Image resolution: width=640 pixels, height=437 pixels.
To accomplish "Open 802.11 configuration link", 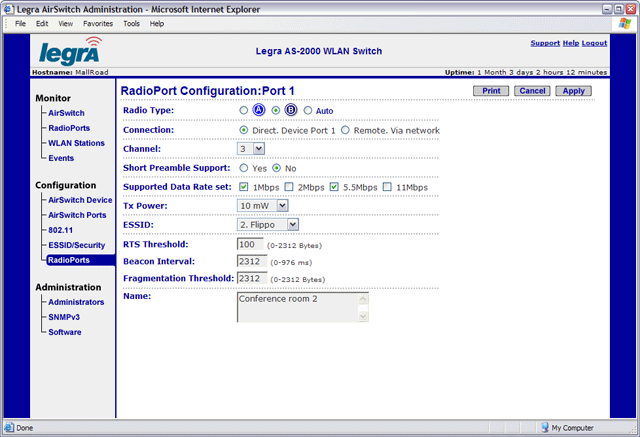I will coord(60,230).
